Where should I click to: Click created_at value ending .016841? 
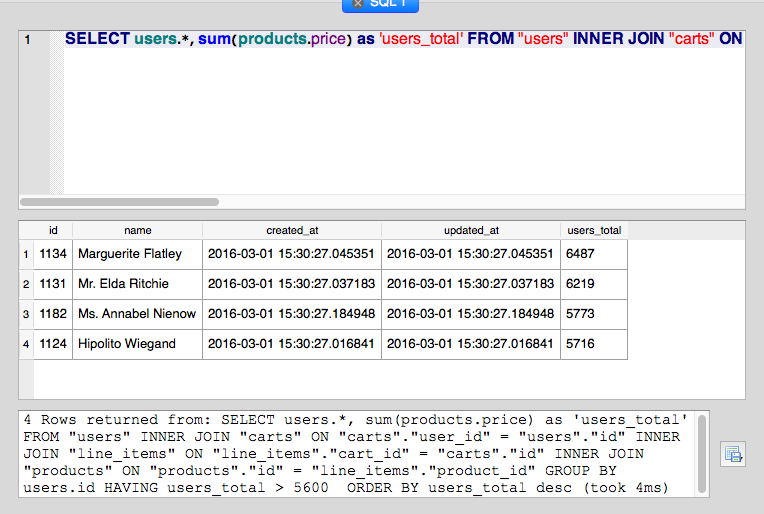pos(292,344)
